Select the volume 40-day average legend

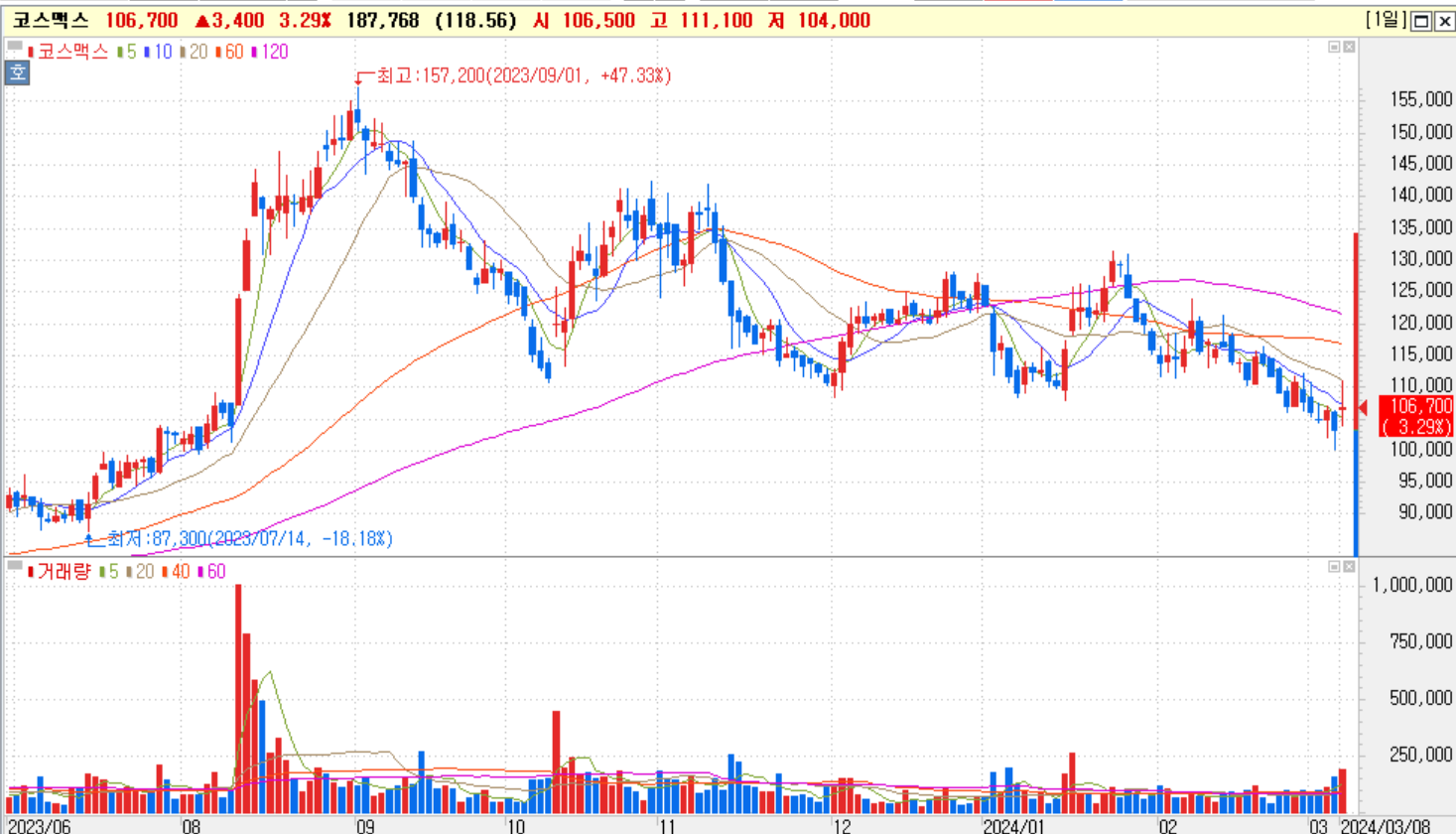(176, 571)
